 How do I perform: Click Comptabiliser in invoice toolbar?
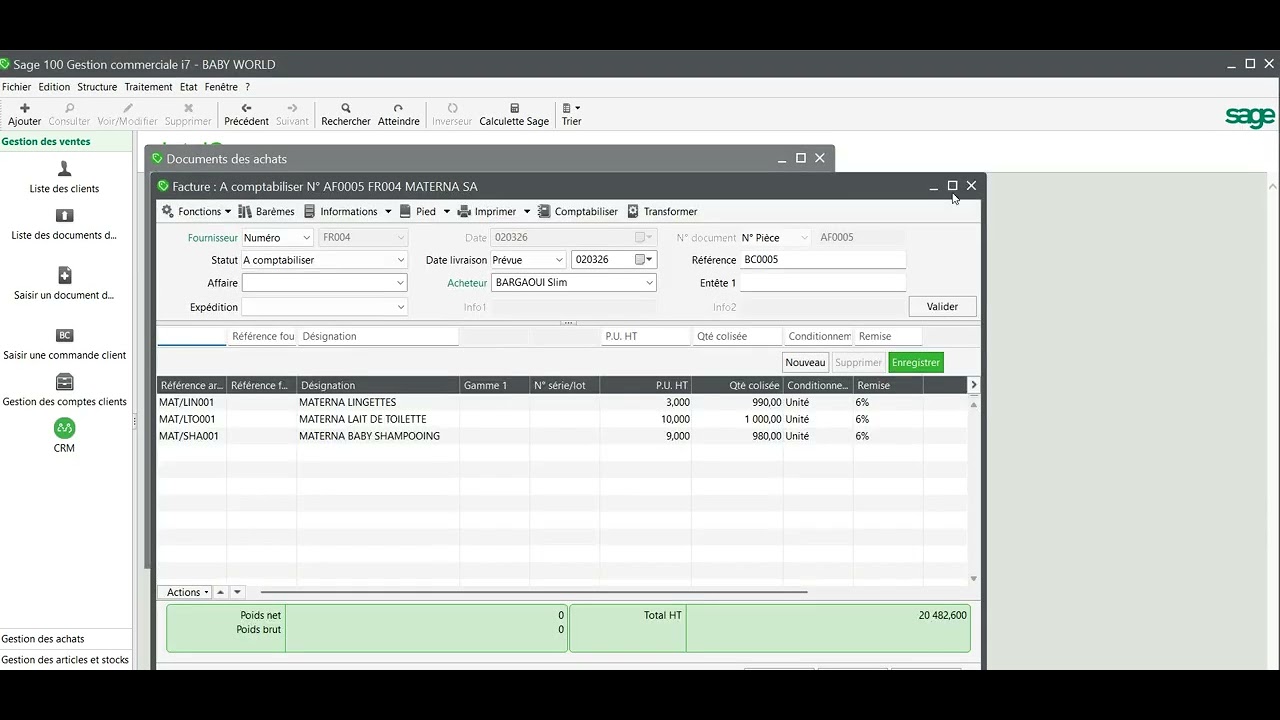578,211
